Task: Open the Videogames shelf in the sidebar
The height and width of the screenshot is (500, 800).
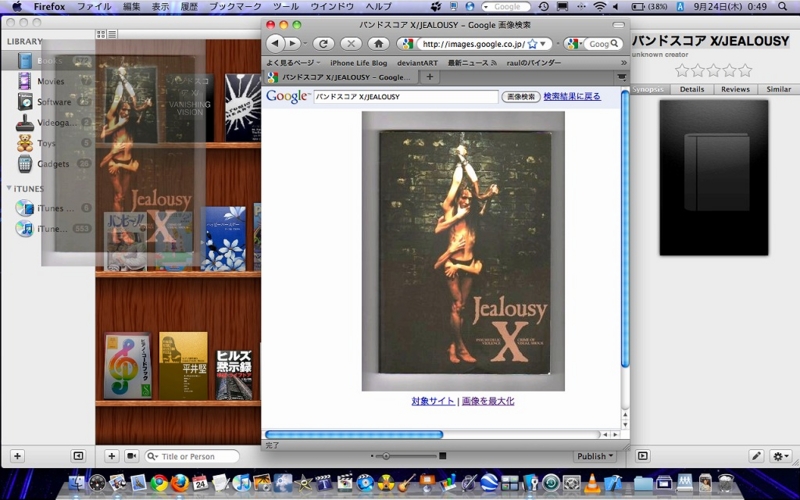Action: pyautogui.click(x=48, y=122)
